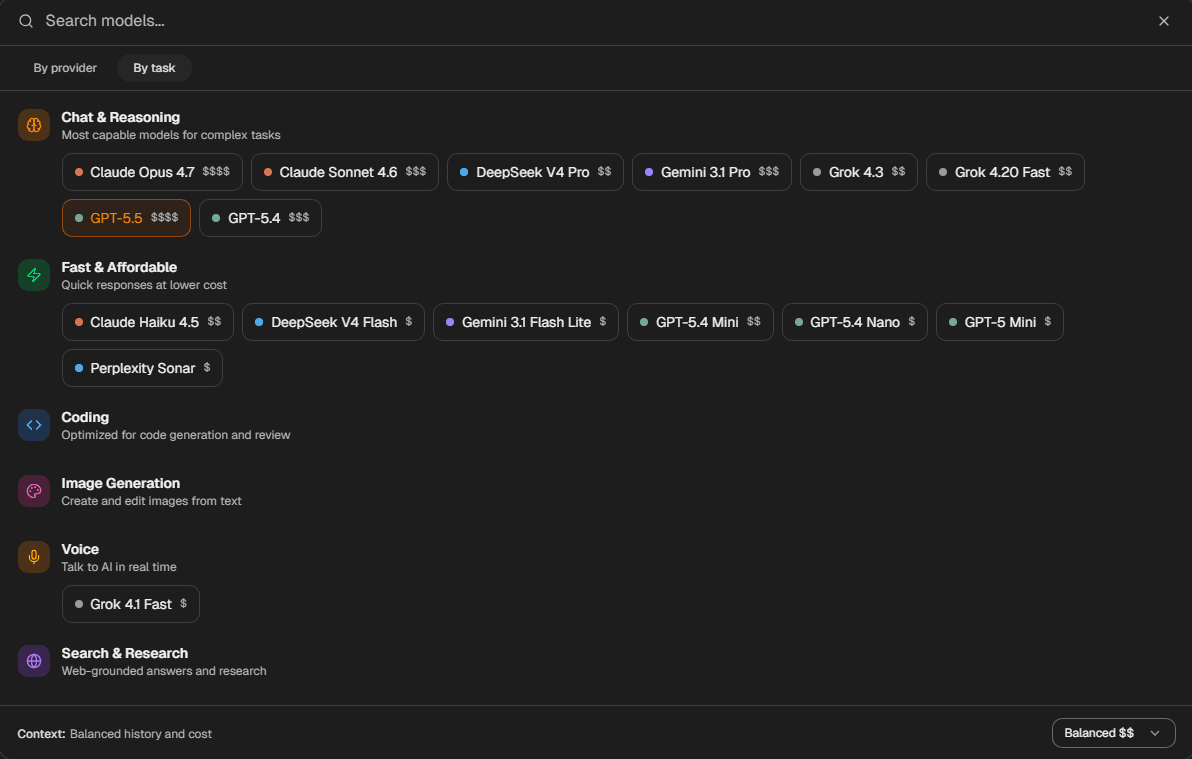Click 'Quick responses at lower cost' text

[144, 285]
